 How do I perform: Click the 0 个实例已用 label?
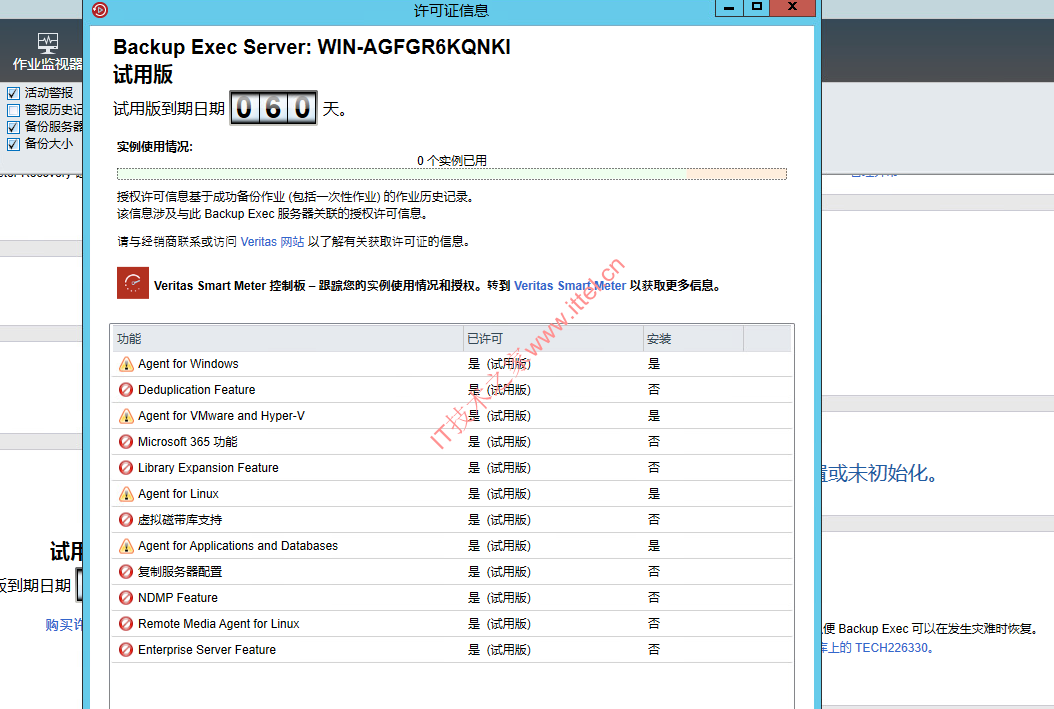452,161
